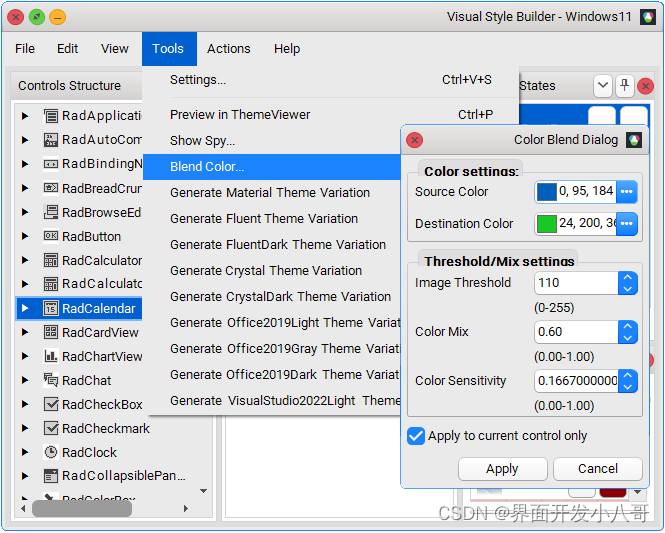Open Destination Color picker ellipsis button
665x533 pixels.
click(627, 223)
